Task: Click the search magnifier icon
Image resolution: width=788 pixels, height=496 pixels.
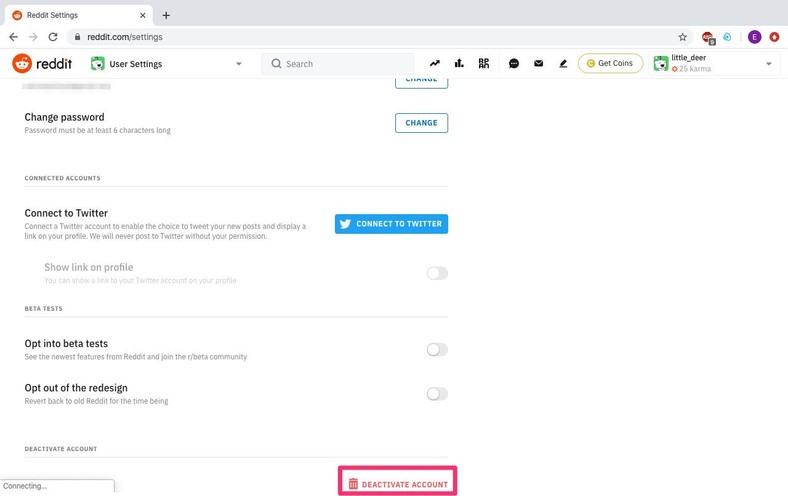Action: coord(276,63)
